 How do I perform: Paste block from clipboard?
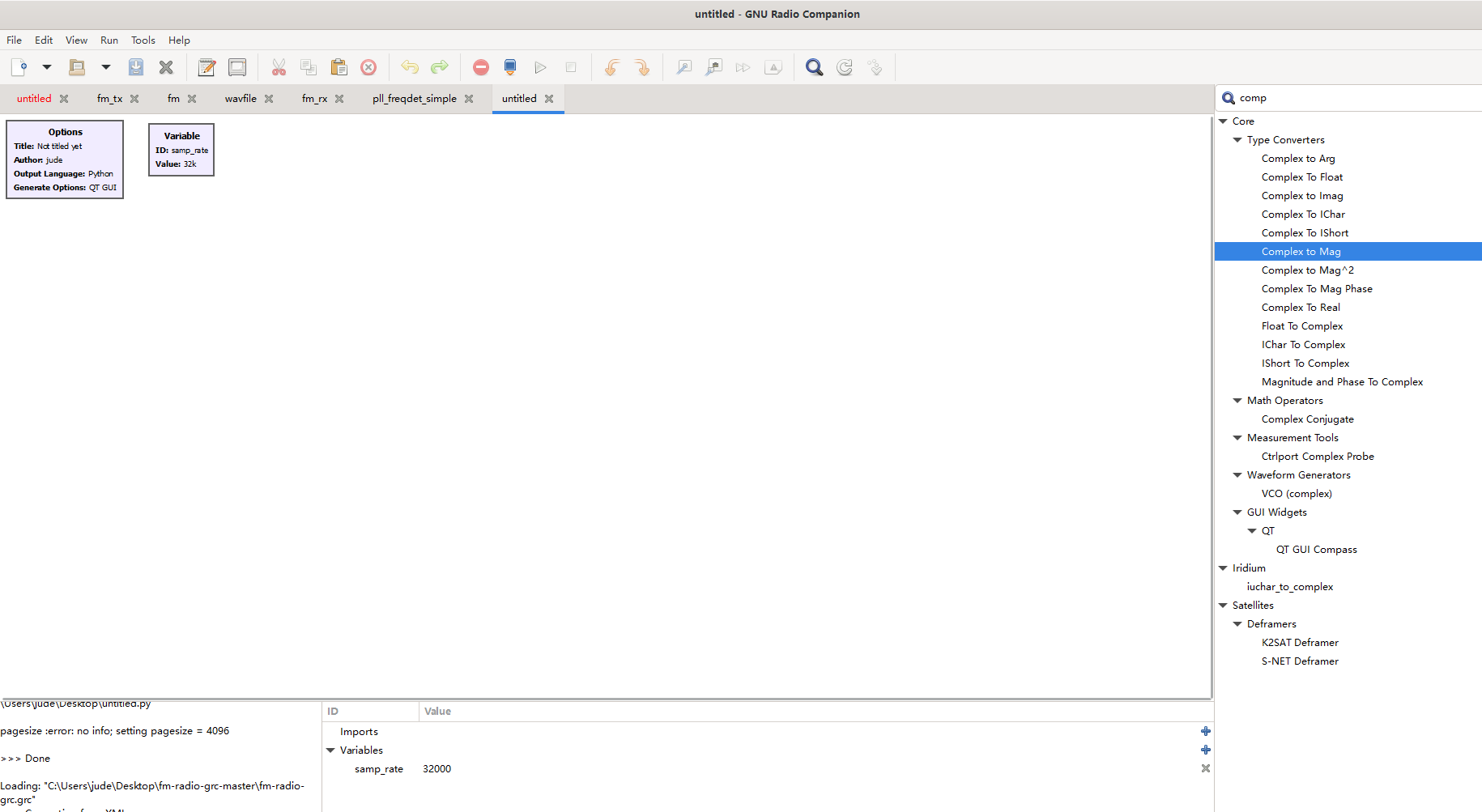tap(339, 67)
